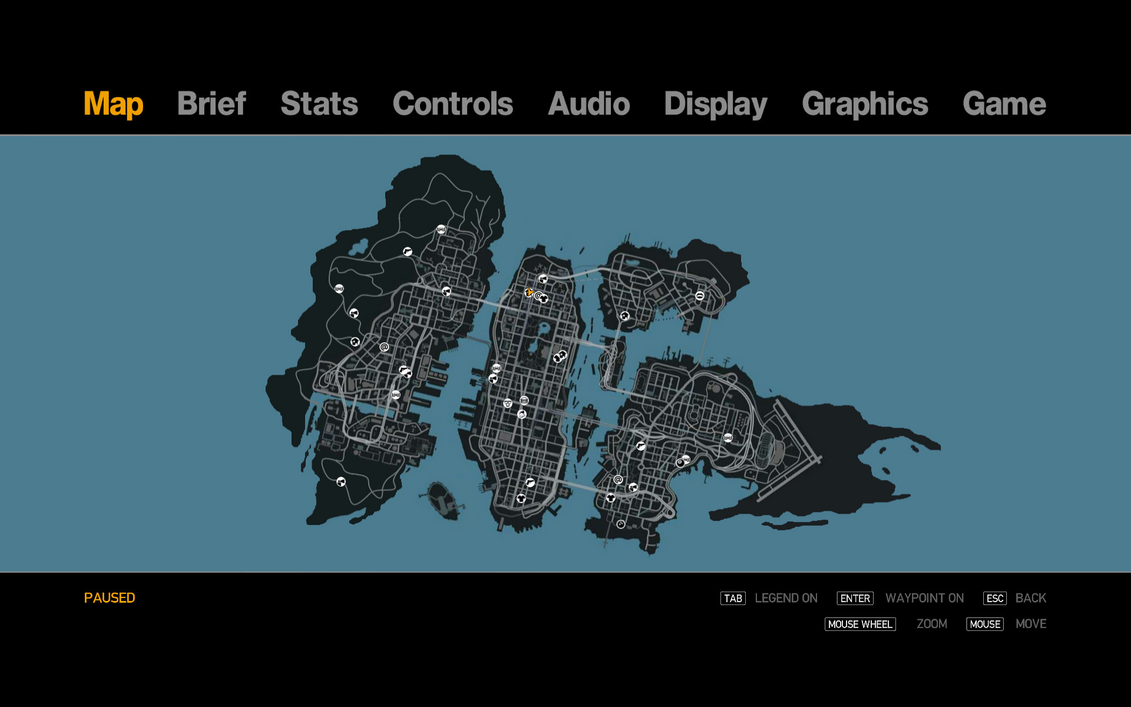This screenshot has height=707, width=1131.
Task: Select the gun icon on the northern west island
Action: [x=408, y=252]
